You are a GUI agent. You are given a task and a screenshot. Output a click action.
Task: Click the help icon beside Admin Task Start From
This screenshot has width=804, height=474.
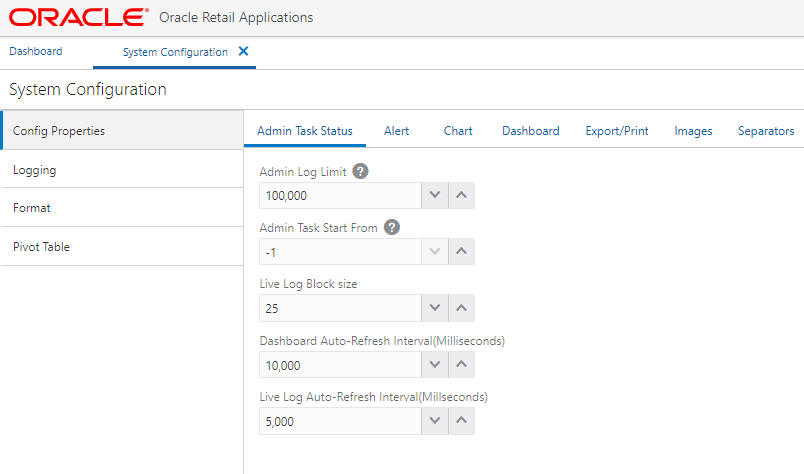(392, 227)
